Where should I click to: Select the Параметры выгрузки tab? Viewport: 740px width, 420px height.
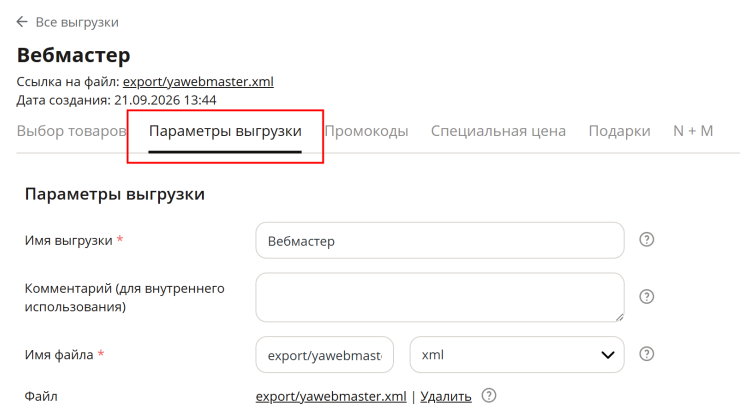(x=225, y=131)
